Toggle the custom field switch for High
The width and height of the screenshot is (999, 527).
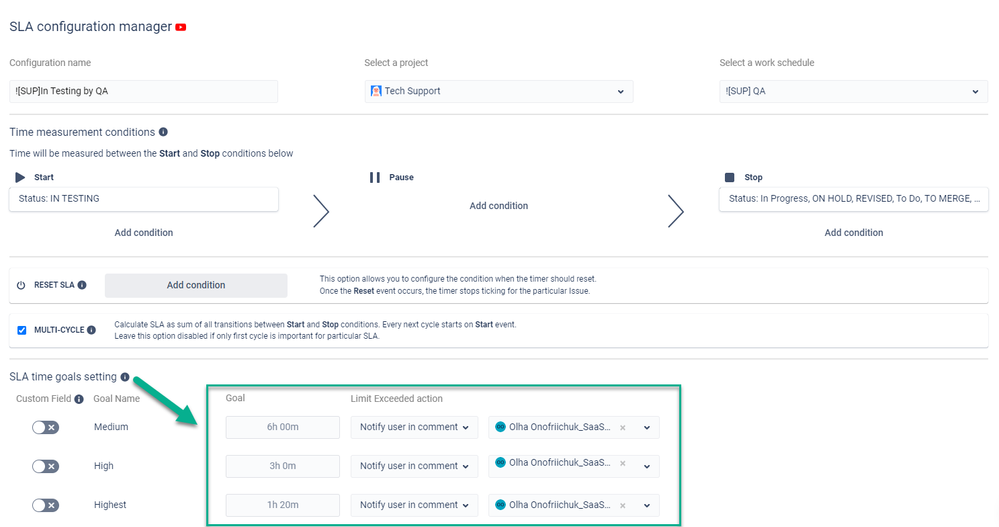45,466
